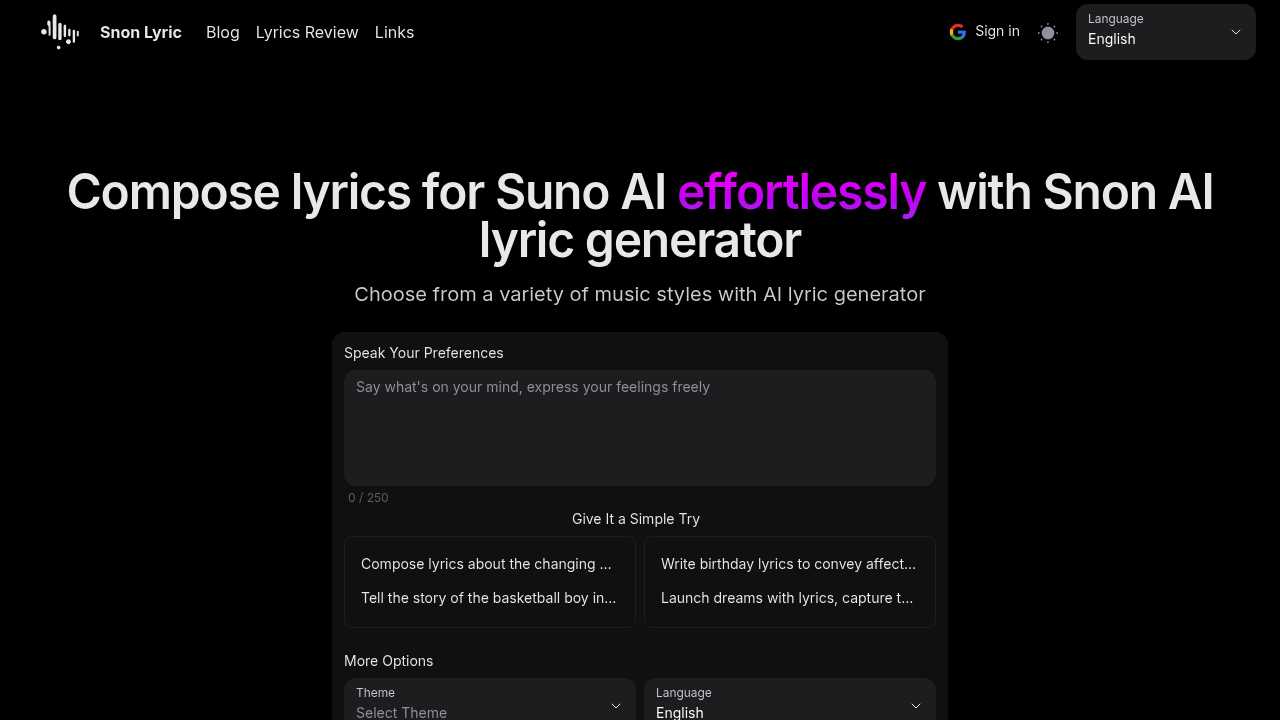1280x720 pixels.
Task: Expand the chevron on the header Language selector
Action: point(1236,32)
